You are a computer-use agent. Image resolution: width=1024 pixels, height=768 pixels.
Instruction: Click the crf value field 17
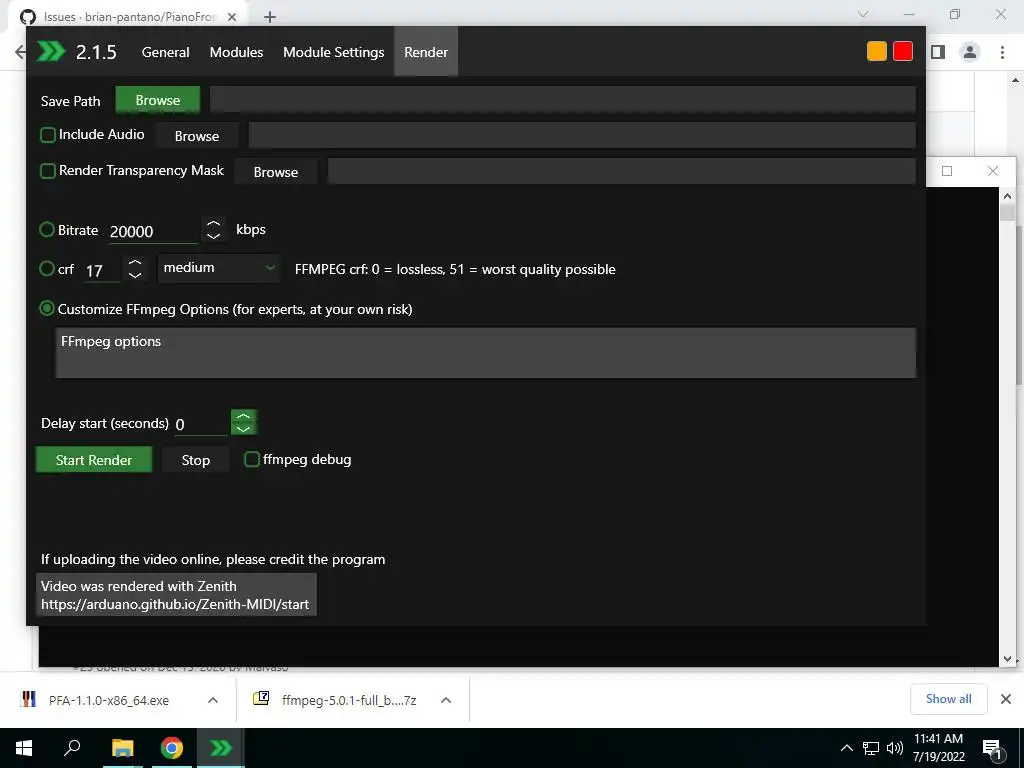click(102, 270)
